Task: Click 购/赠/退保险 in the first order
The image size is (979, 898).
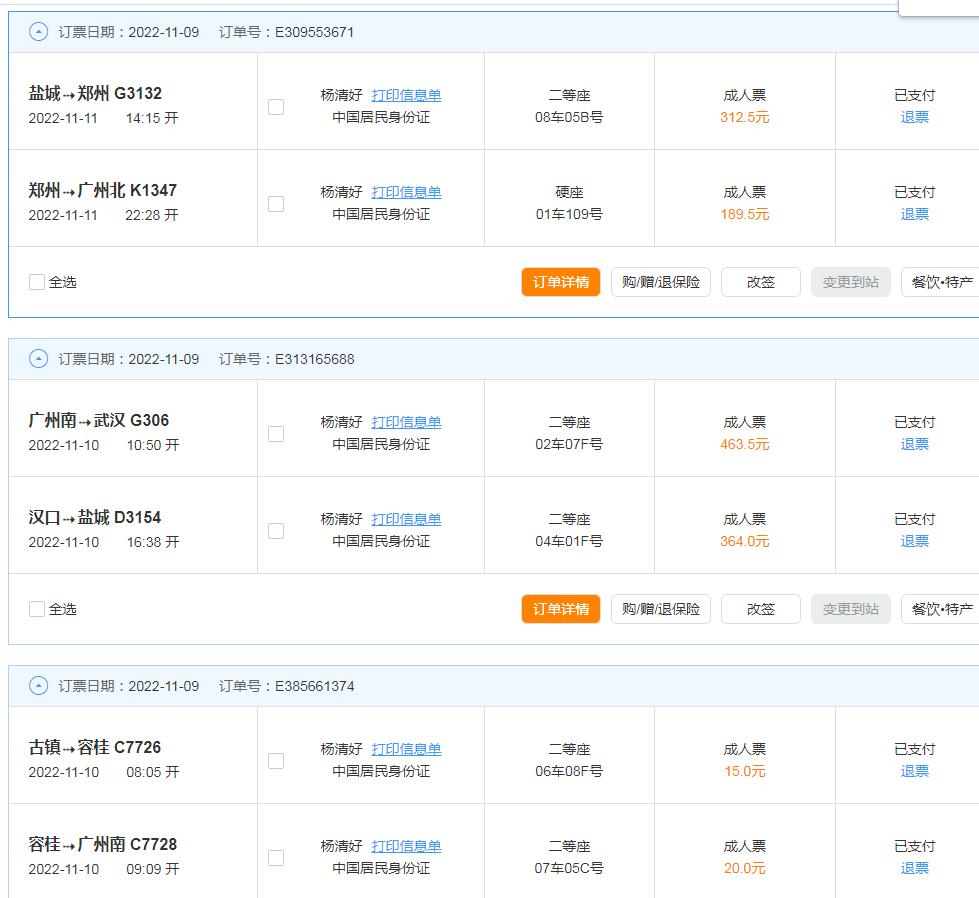Action: coord(660,282)
